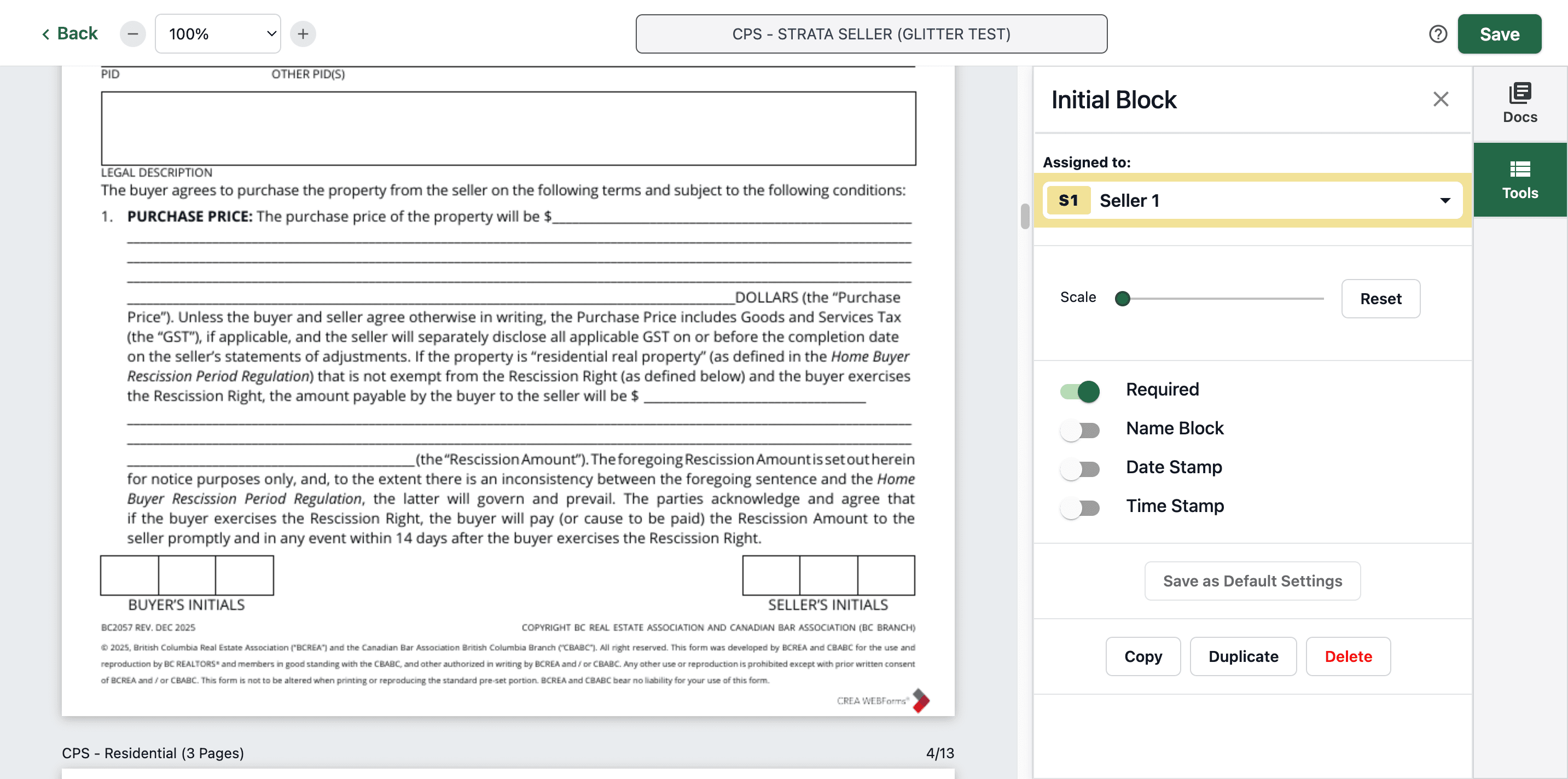
Task: Click the Legal Description box
Action: tap(508, 129)
